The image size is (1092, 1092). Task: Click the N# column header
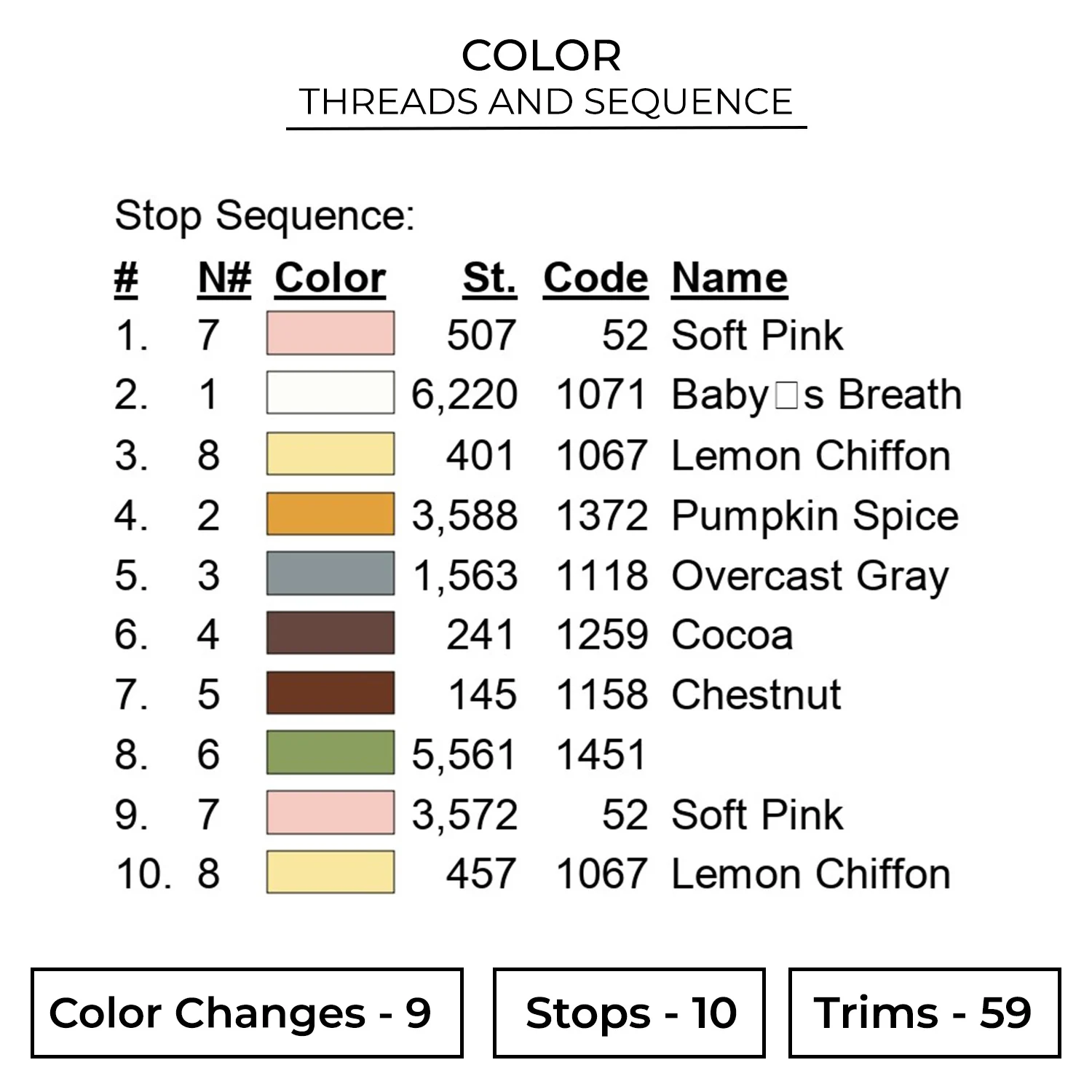tap(224, 278)
